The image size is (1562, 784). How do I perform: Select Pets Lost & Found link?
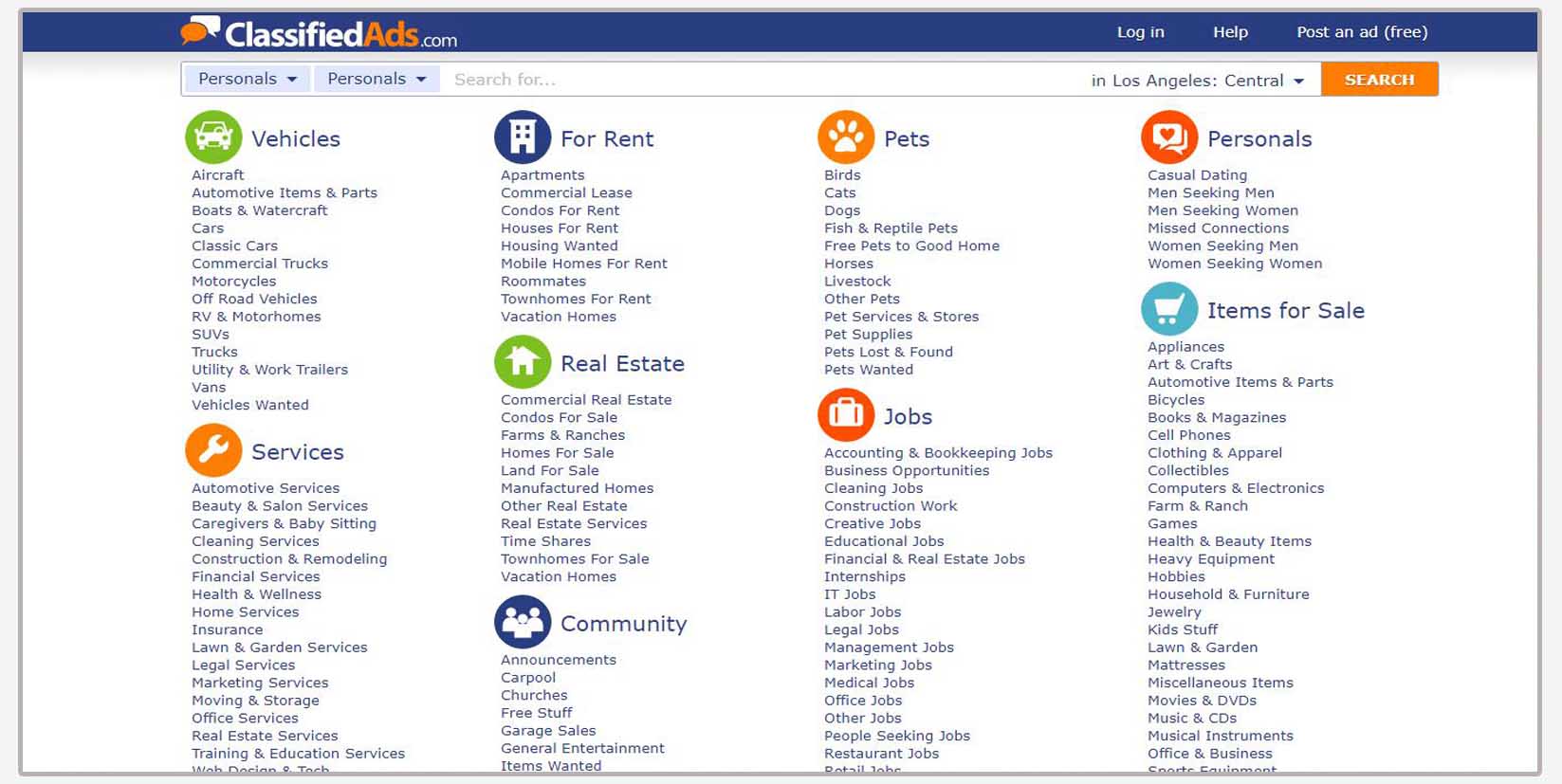[888, 352]
